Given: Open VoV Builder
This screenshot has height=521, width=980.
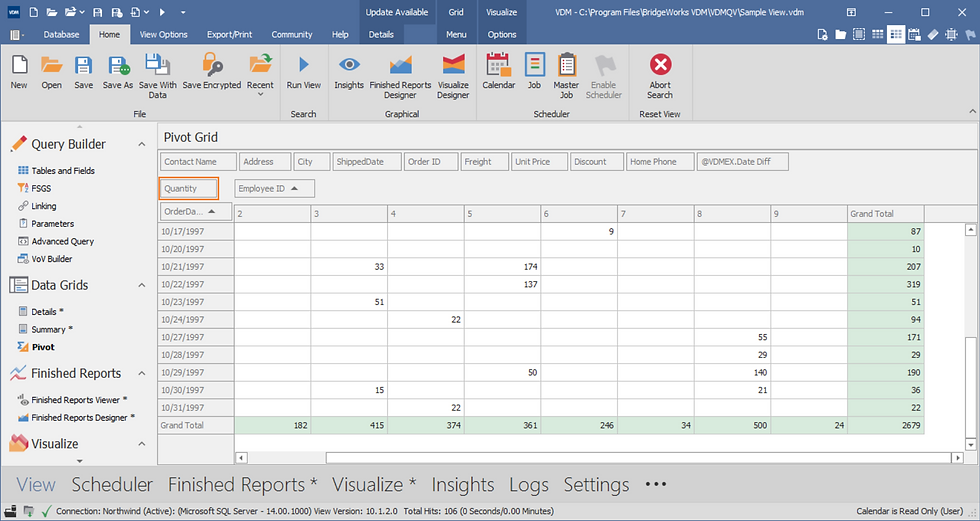Looking at the screenshot, I should pyautogui.click(x=45, y=259).
